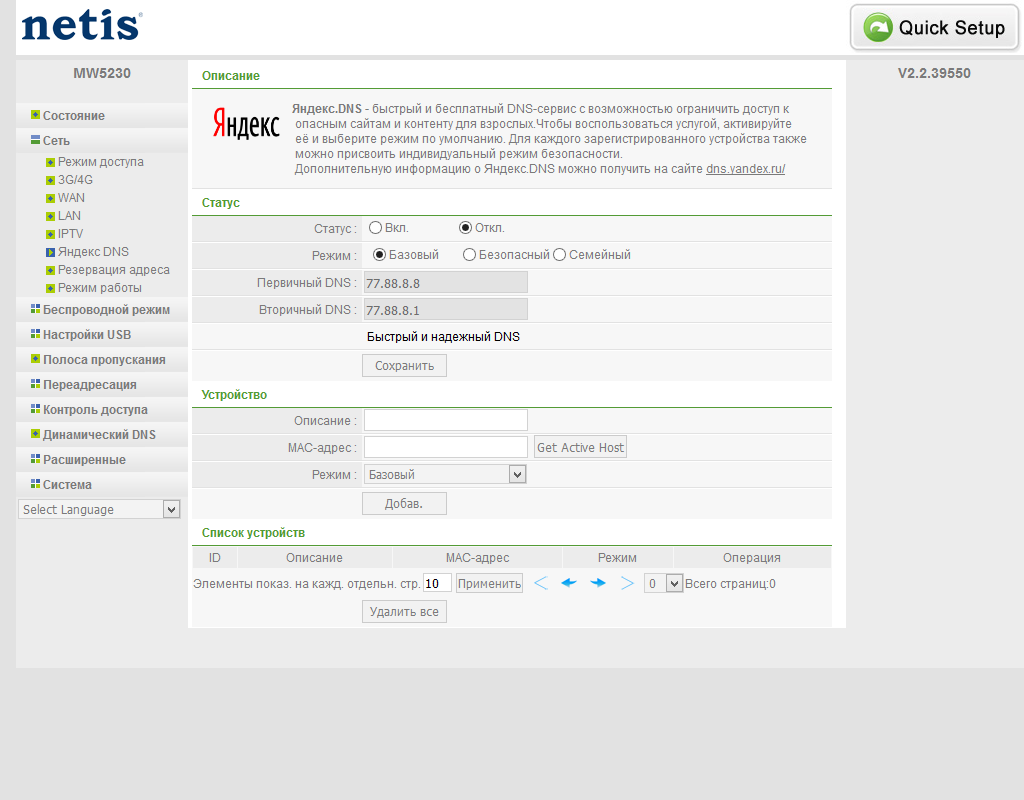Open the 3G/4G settings page
Screen dimensions: 1024x800
point(75,180)
